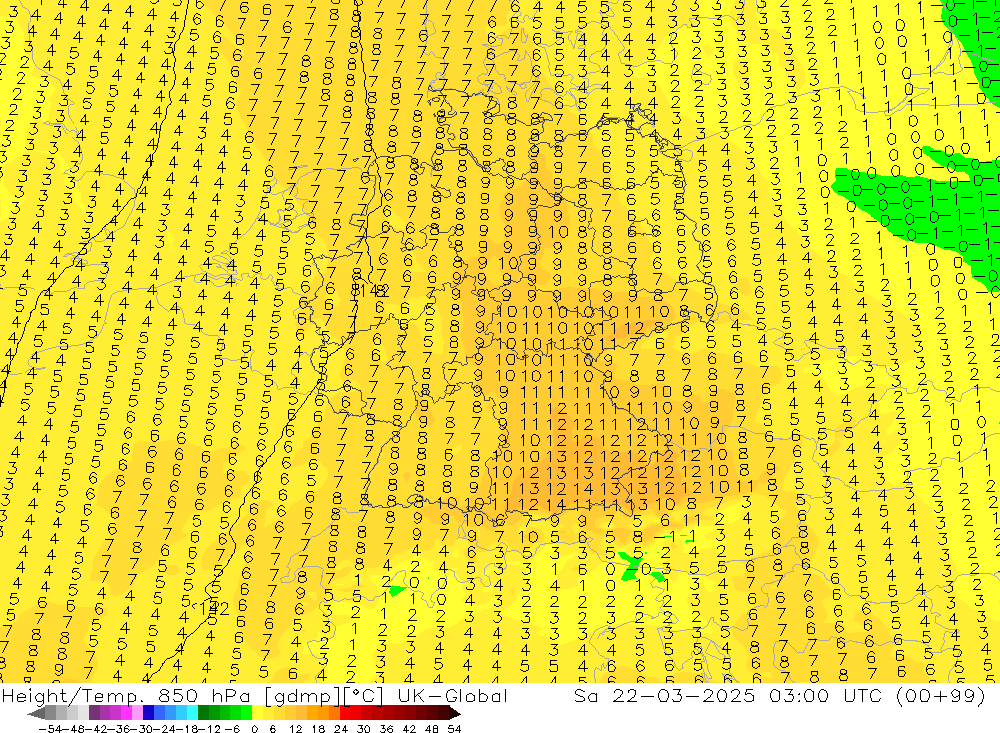Viewport: 1000px width, 733px height.
Task: Select the yellow legend swatch above 0
Action: (258, 713)
